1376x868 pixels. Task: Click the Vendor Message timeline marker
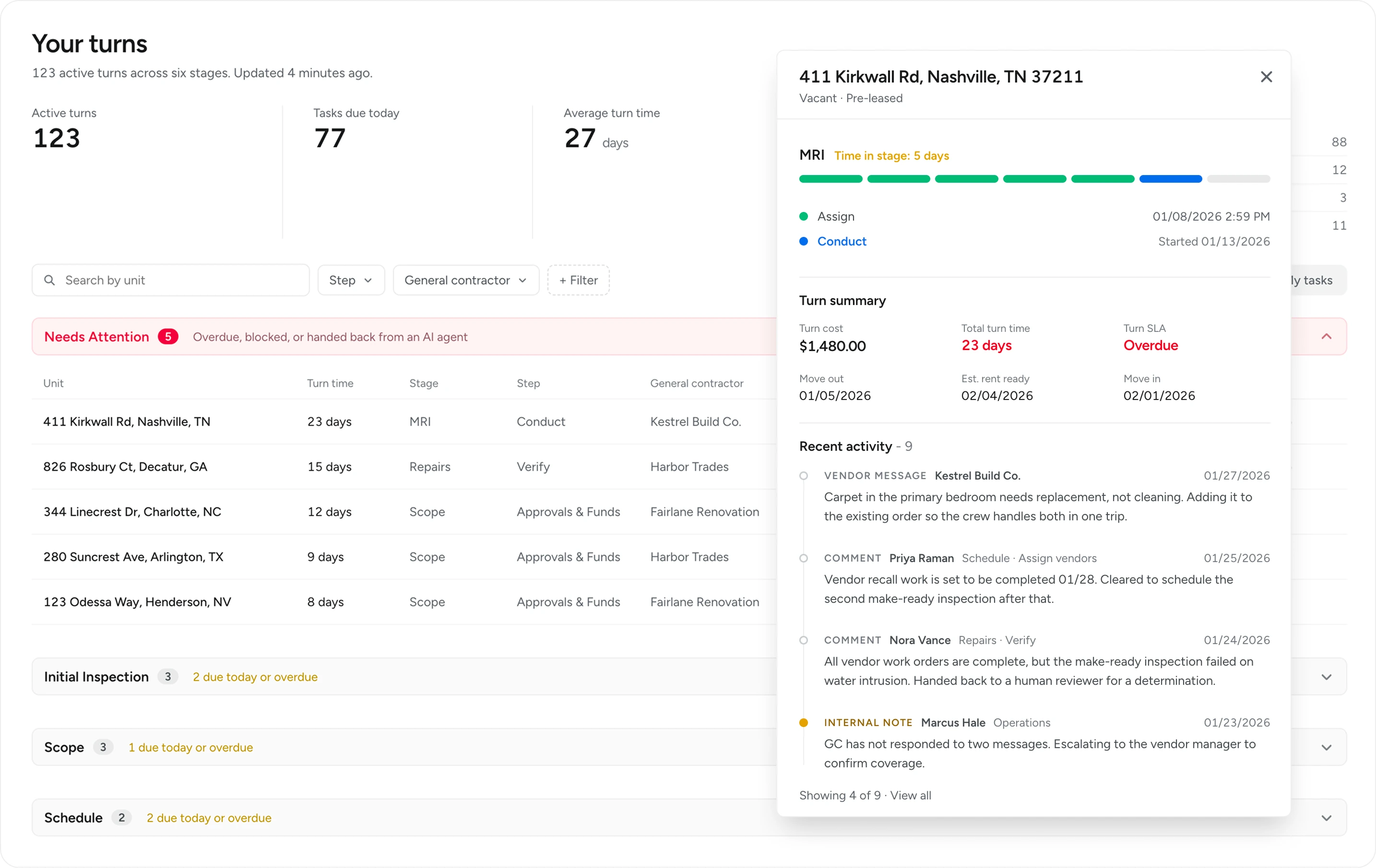pyautogui.click(x=804, y=476)
